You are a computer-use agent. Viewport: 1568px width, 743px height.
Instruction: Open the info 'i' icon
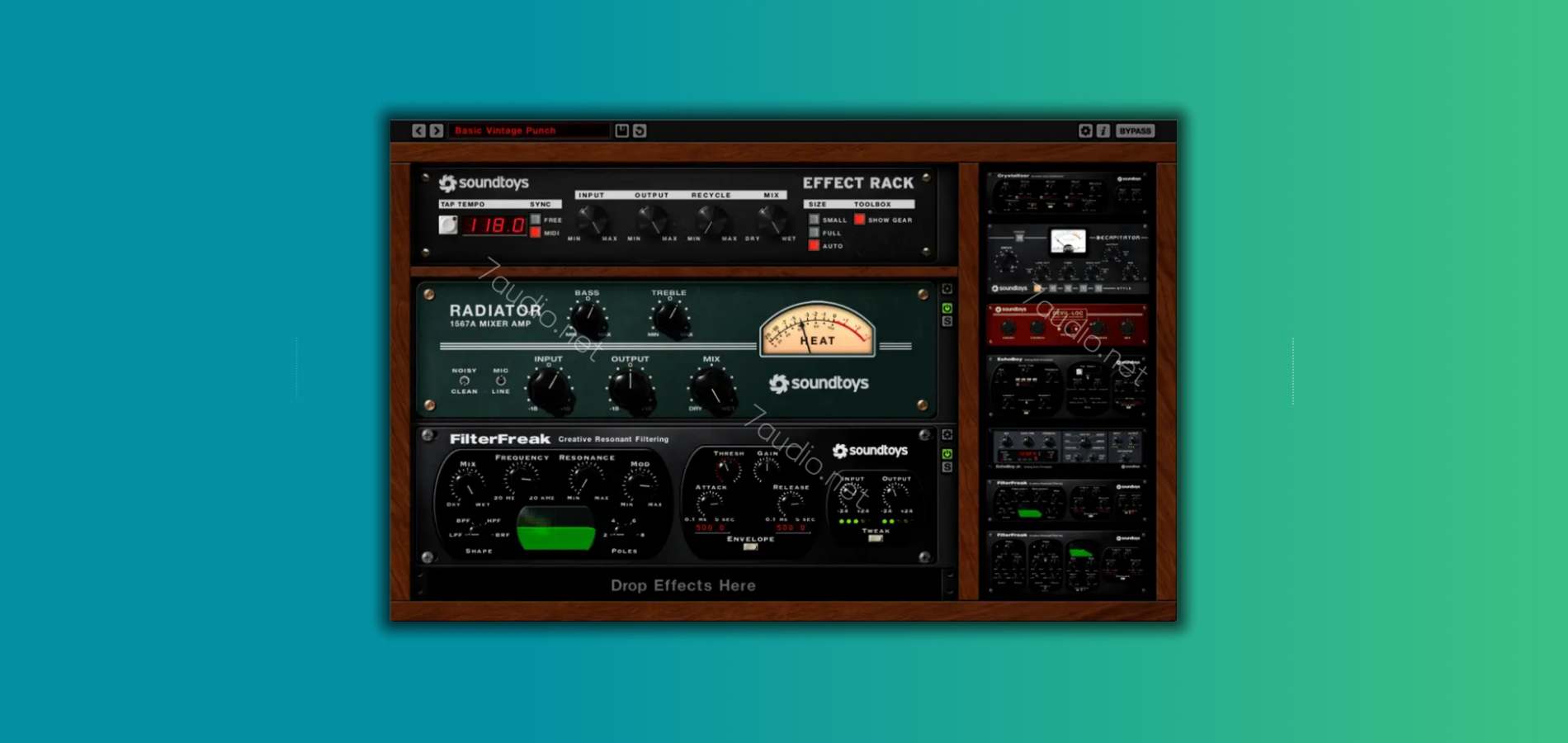pos(1103,130)
